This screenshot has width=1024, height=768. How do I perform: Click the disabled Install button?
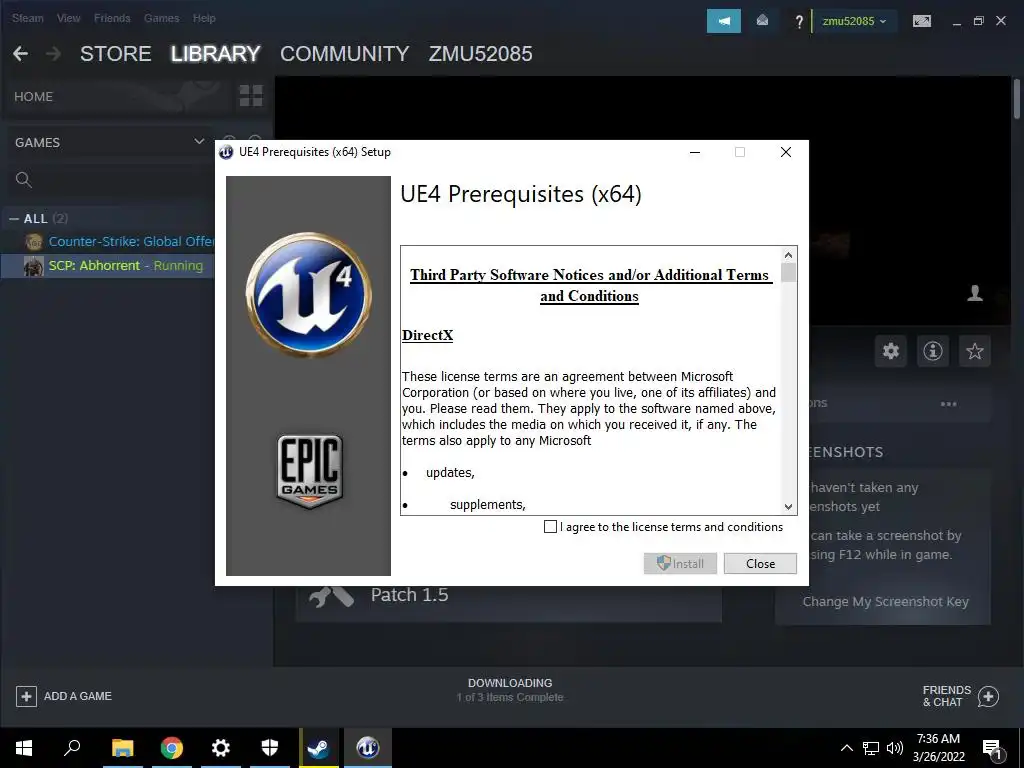click(680, 564)
